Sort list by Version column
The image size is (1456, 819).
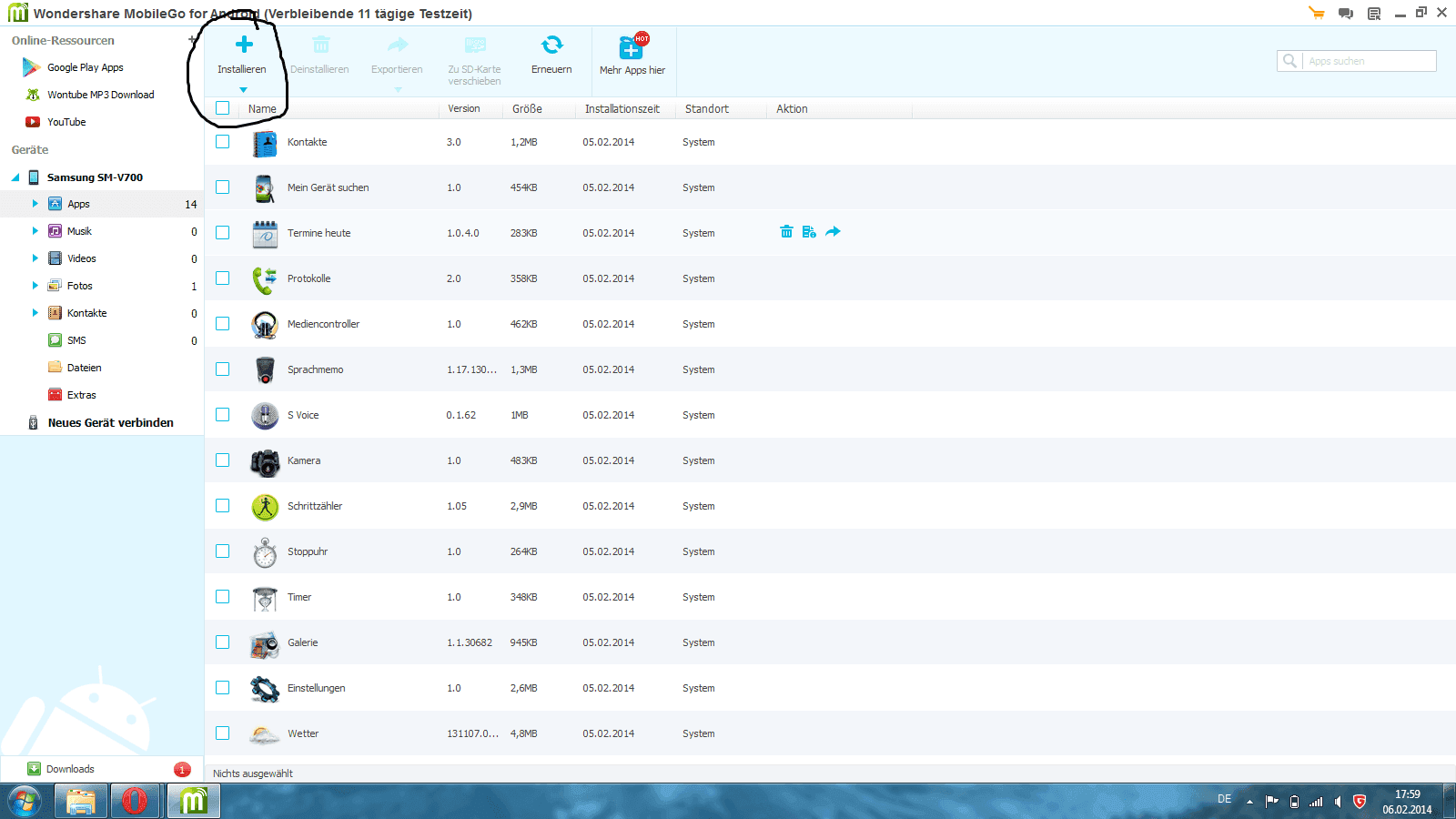tap(464, 109)
